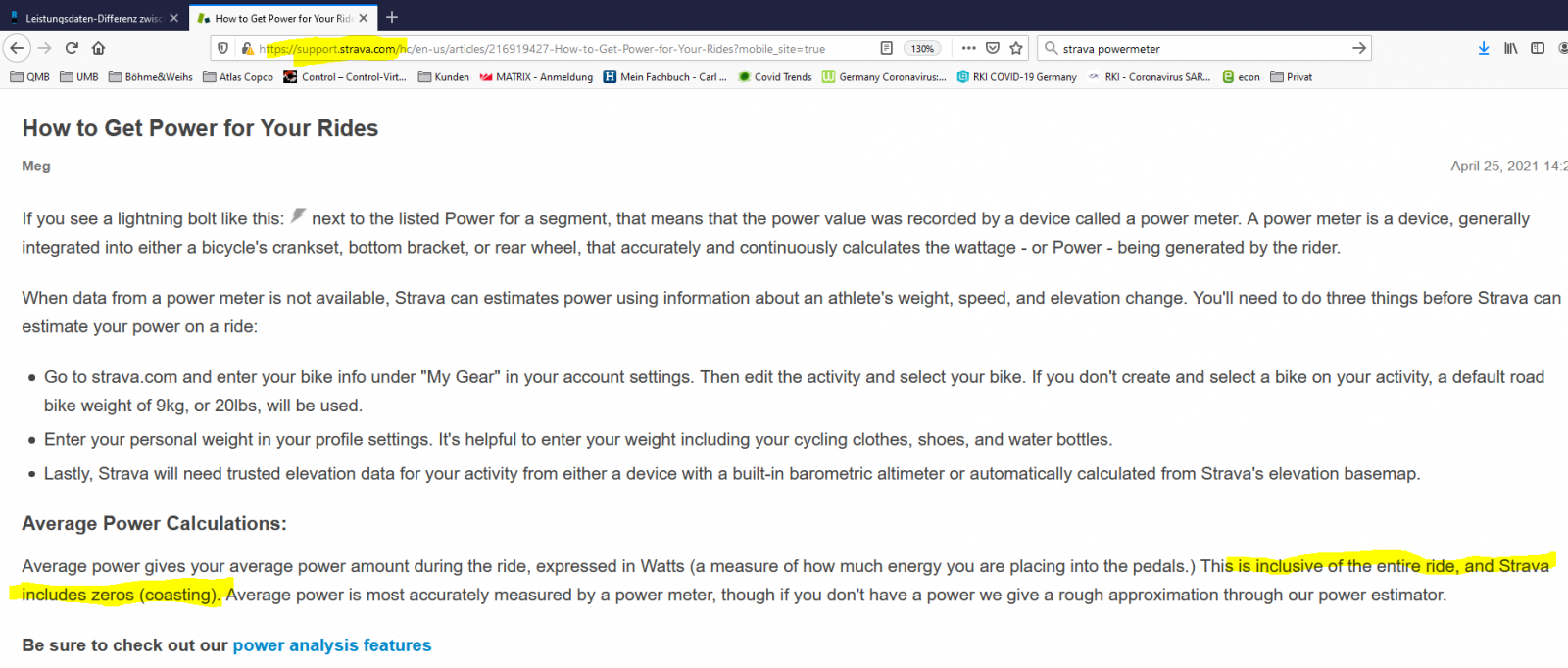Expand the QMB bookmarks folder

click(x=29, y=77)
